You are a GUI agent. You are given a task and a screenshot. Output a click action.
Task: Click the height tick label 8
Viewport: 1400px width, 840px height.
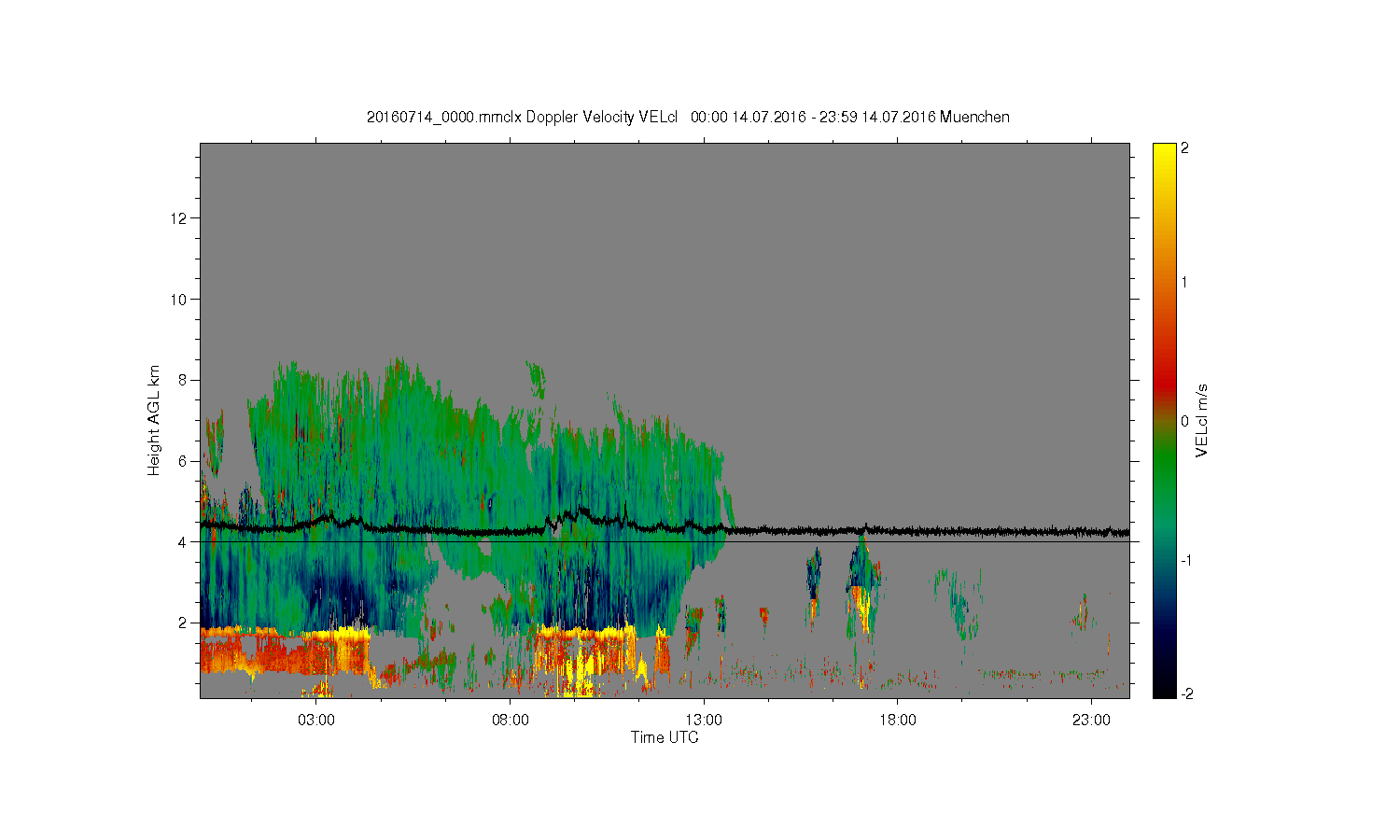tap(183, 380)
